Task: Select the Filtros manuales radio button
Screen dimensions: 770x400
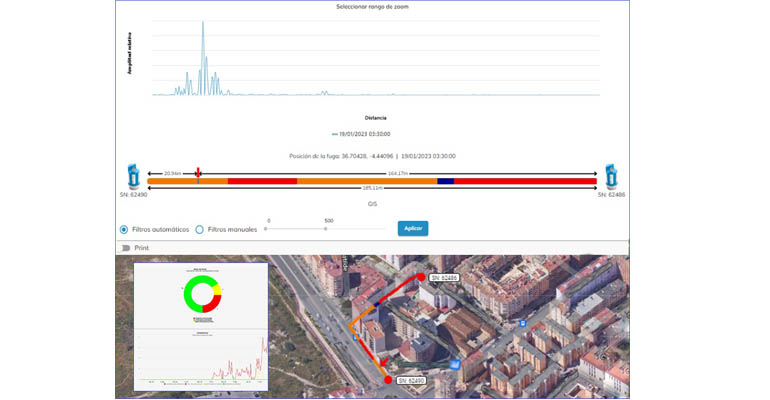Action: tap(199, 230)
